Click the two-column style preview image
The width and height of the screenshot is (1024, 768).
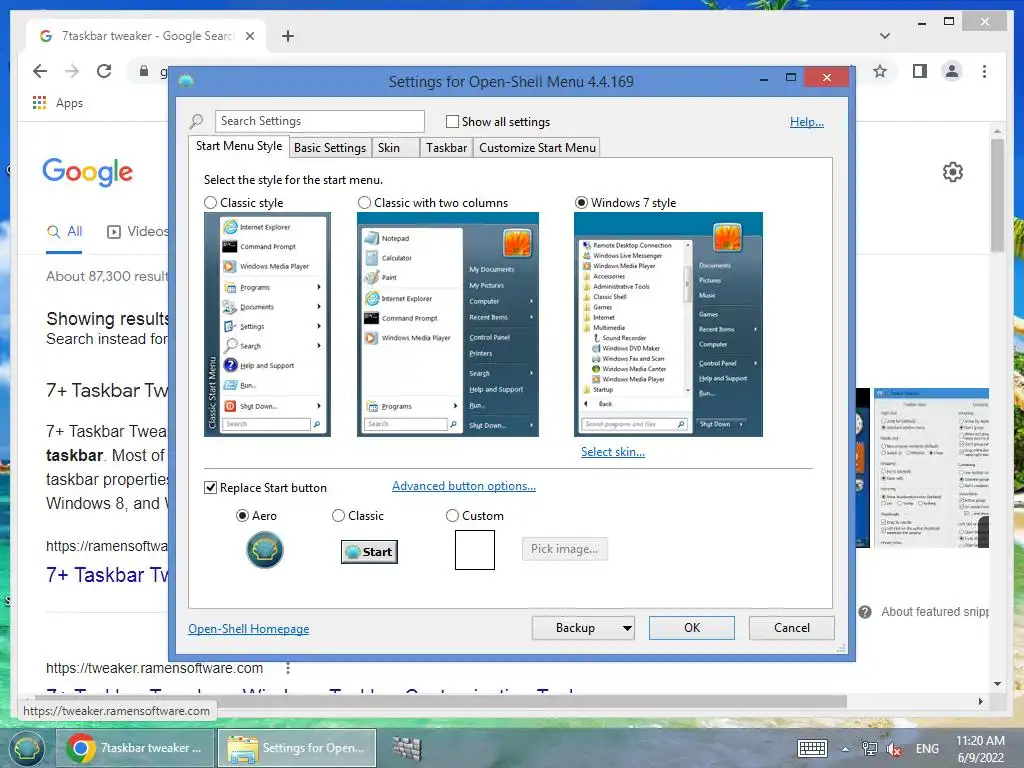pos(447,324)
